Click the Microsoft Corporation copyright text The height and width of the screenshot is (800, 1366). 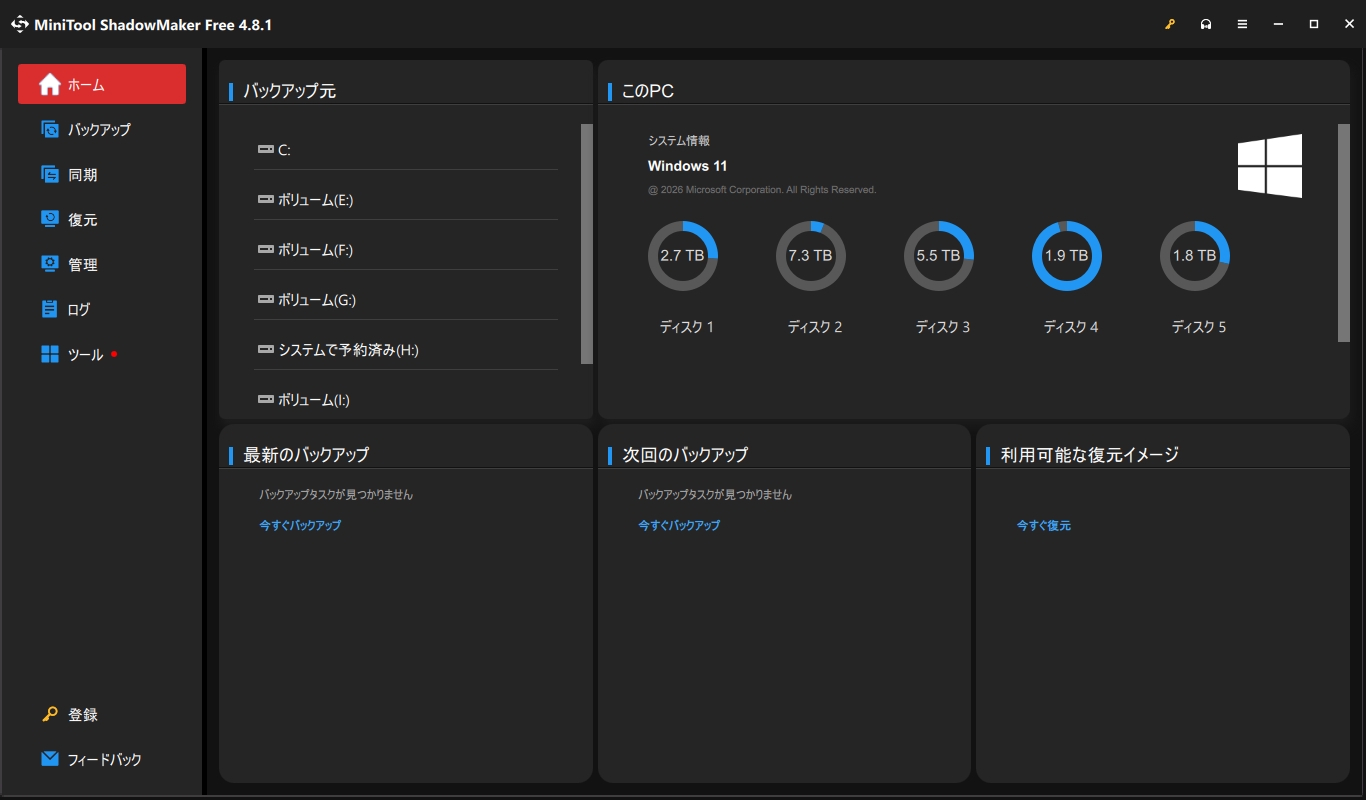point(762,190)
